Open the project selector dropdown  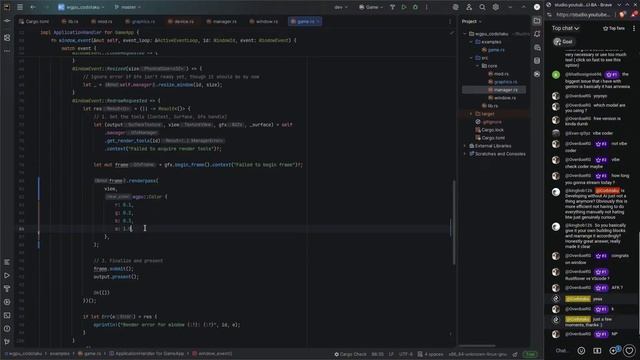(81, 7)
